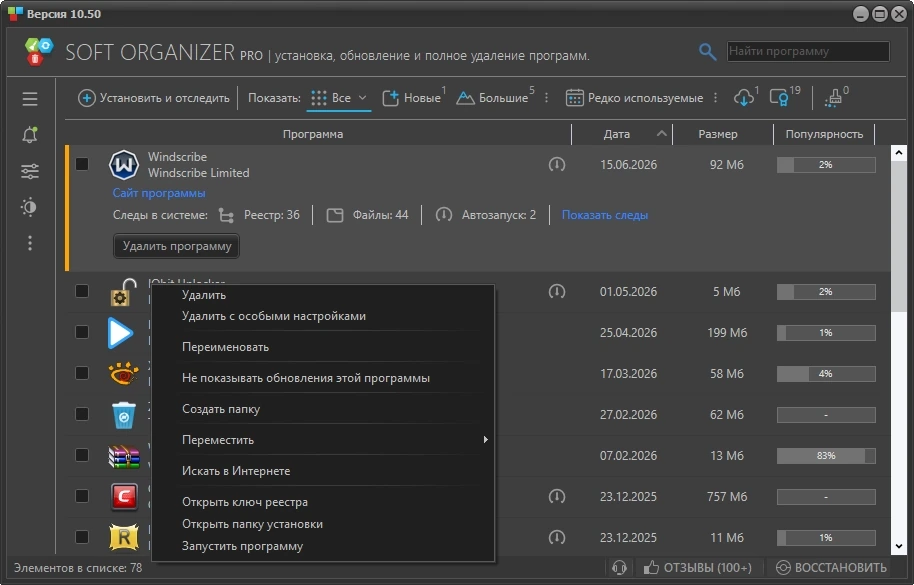Click Установить и отследить button
914x585 pixels.
click(x=154, y=98)
